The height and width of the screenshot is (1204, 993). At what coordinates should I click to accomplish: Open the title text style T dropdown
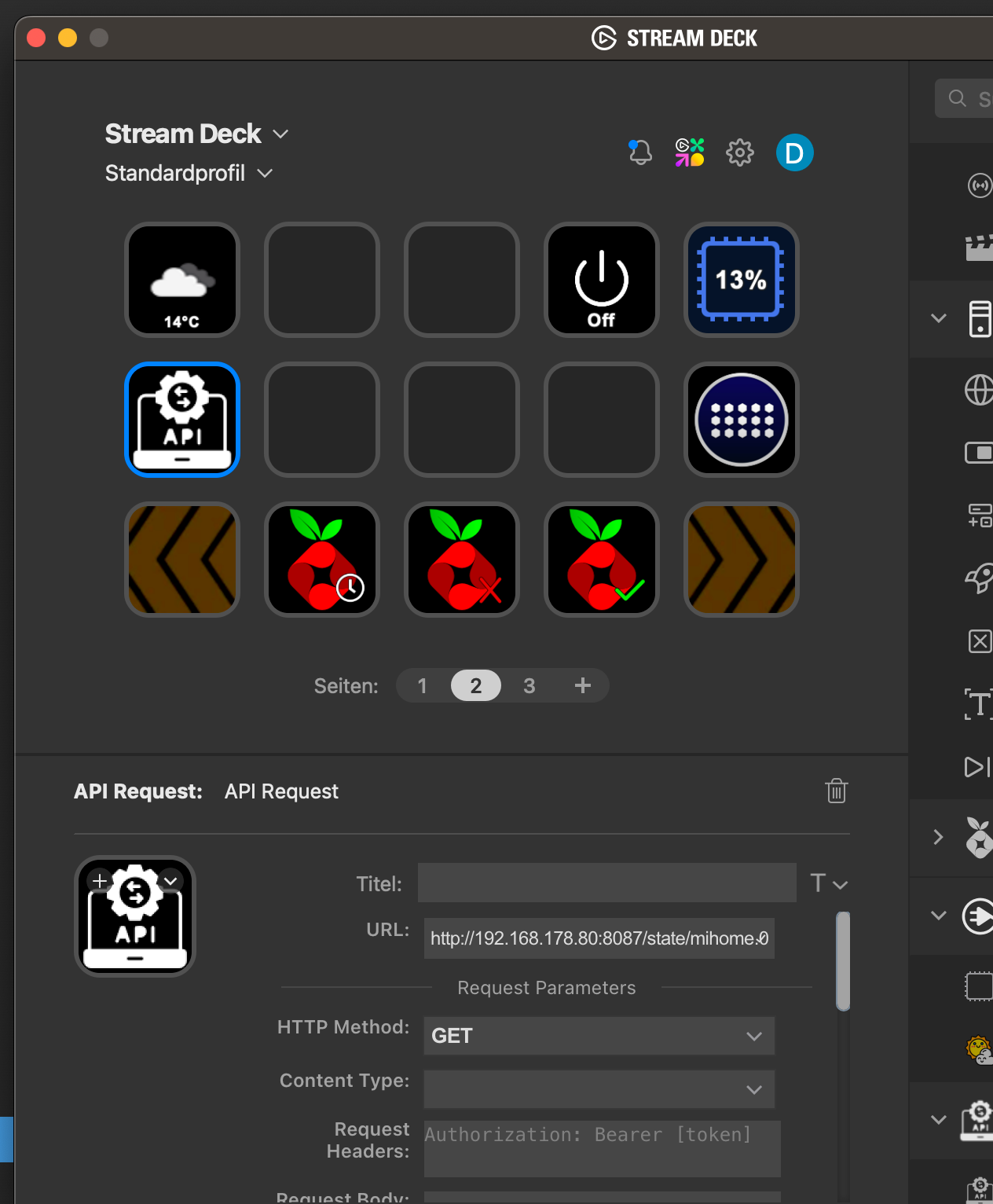829,883
